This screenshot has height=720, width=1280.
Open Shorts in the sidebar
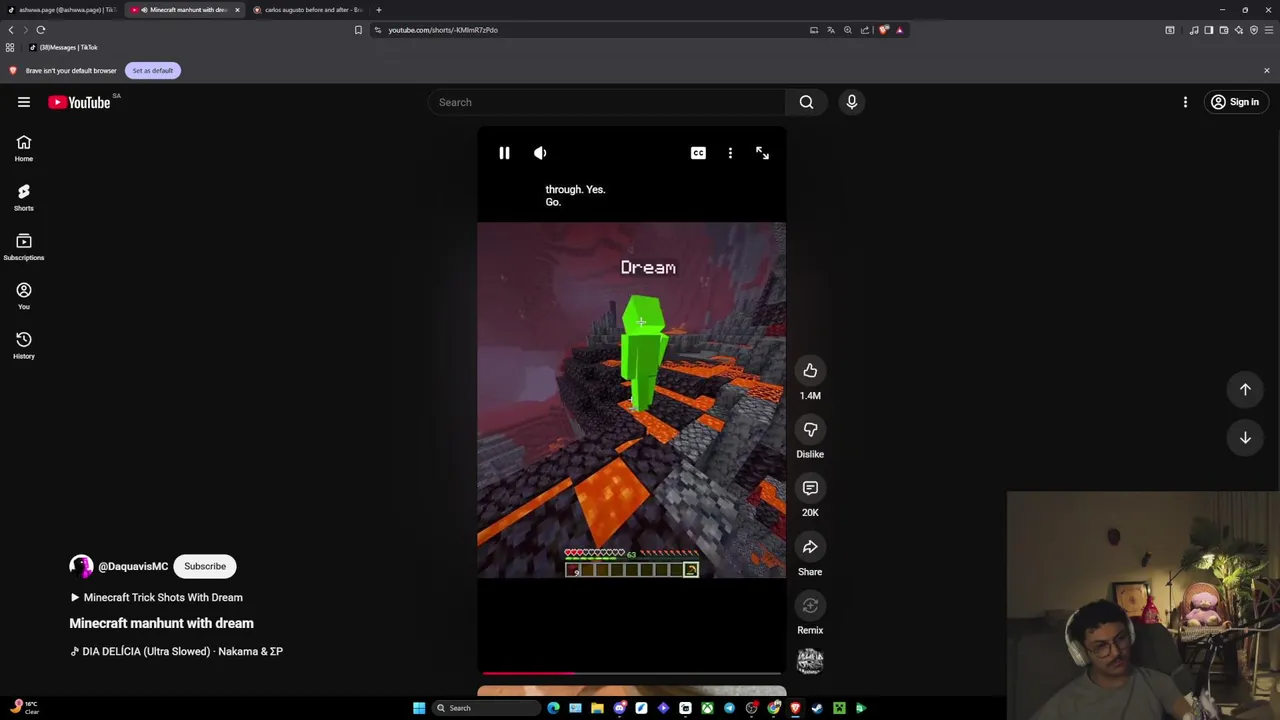pos(24,197)
